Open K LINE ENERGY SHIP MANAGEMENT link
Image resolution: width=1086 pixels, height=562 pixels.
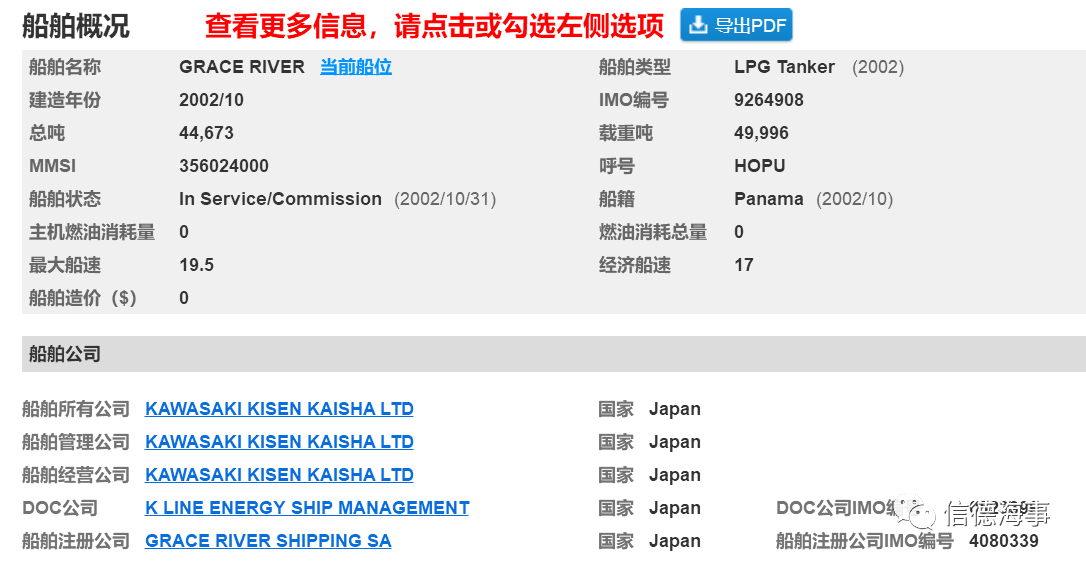click(307, 507)
